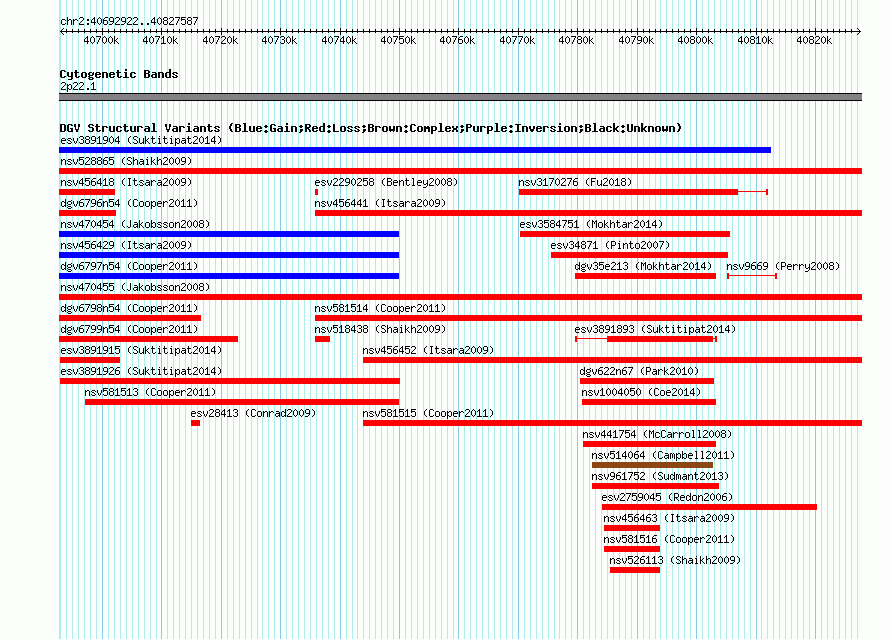Image resolution: width=890 pixels, height=639 pixels.
Task: Click the gray 2p22.1 cytogenetic band bar
Action: 460,97
